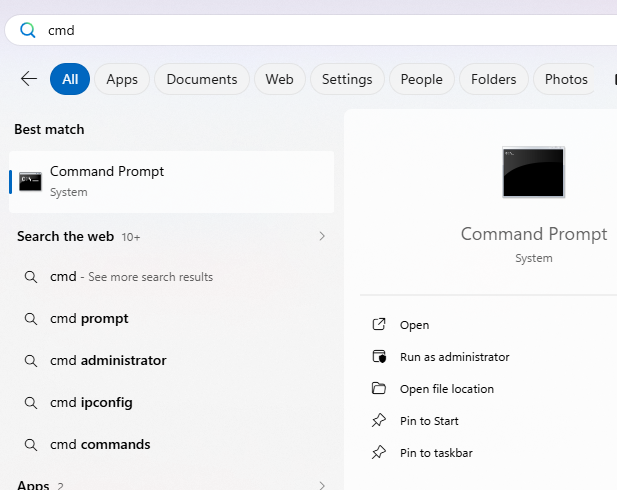Switch to the Documents filter tab
This screenshot has width=617, height=490.
pos(202,79)
